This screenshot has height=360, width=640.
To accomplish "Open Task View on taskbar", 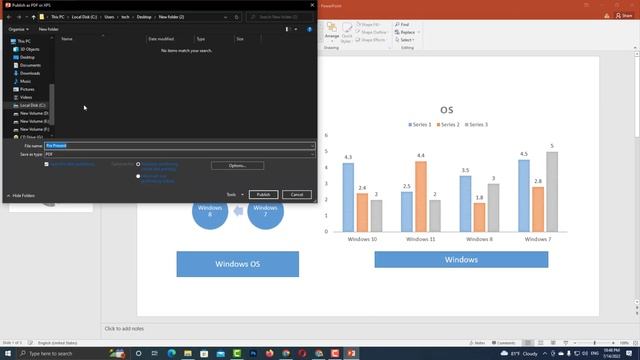I will point(155,353).
